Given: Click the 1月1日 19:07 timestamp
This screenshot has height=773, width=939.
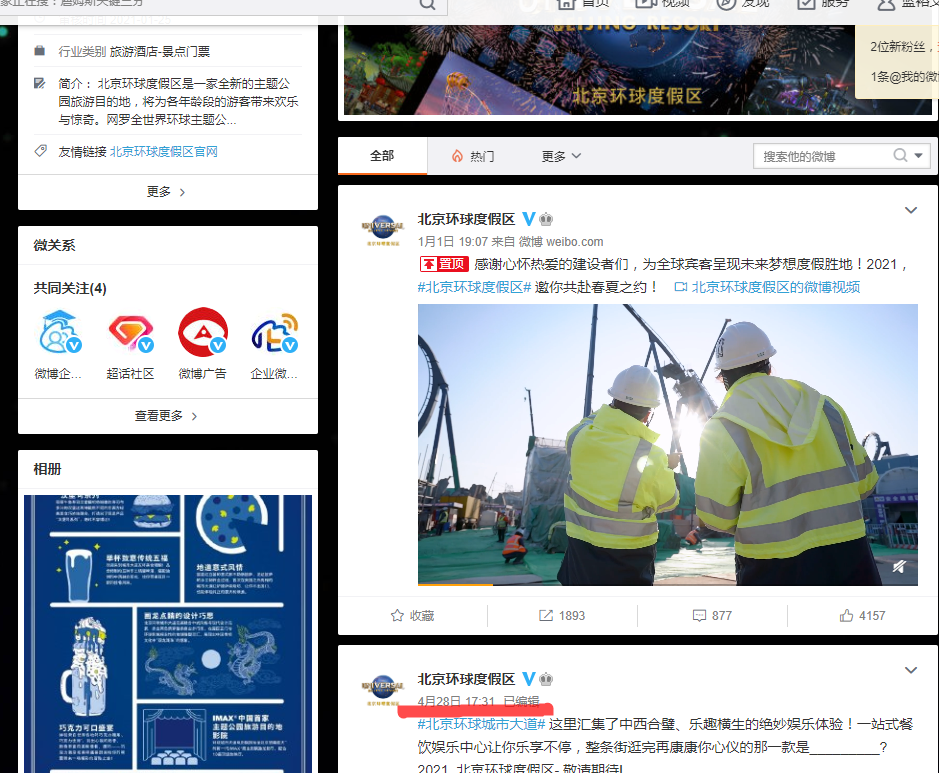Looking at the screenshot, I should [452, 242].
